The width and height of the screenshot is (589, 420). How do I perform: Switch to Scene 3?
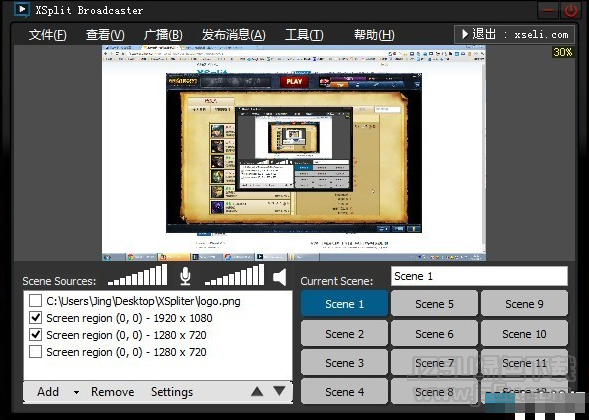click(x=344, y=363)
